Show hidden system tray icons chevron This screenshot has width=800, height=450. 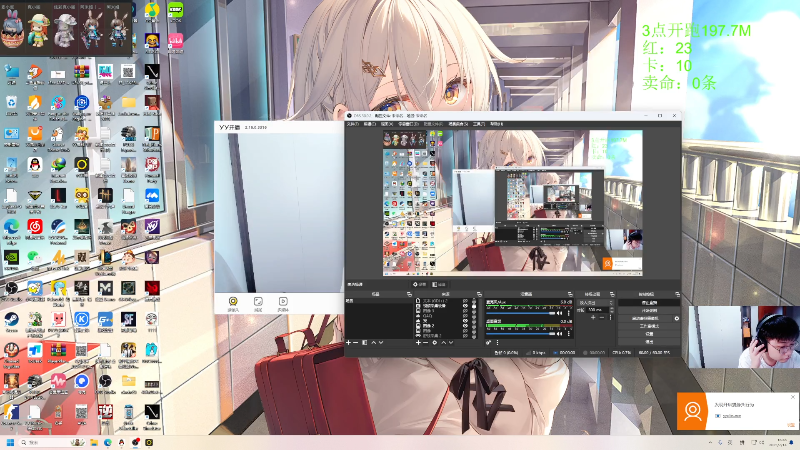(x=710, y=442)
